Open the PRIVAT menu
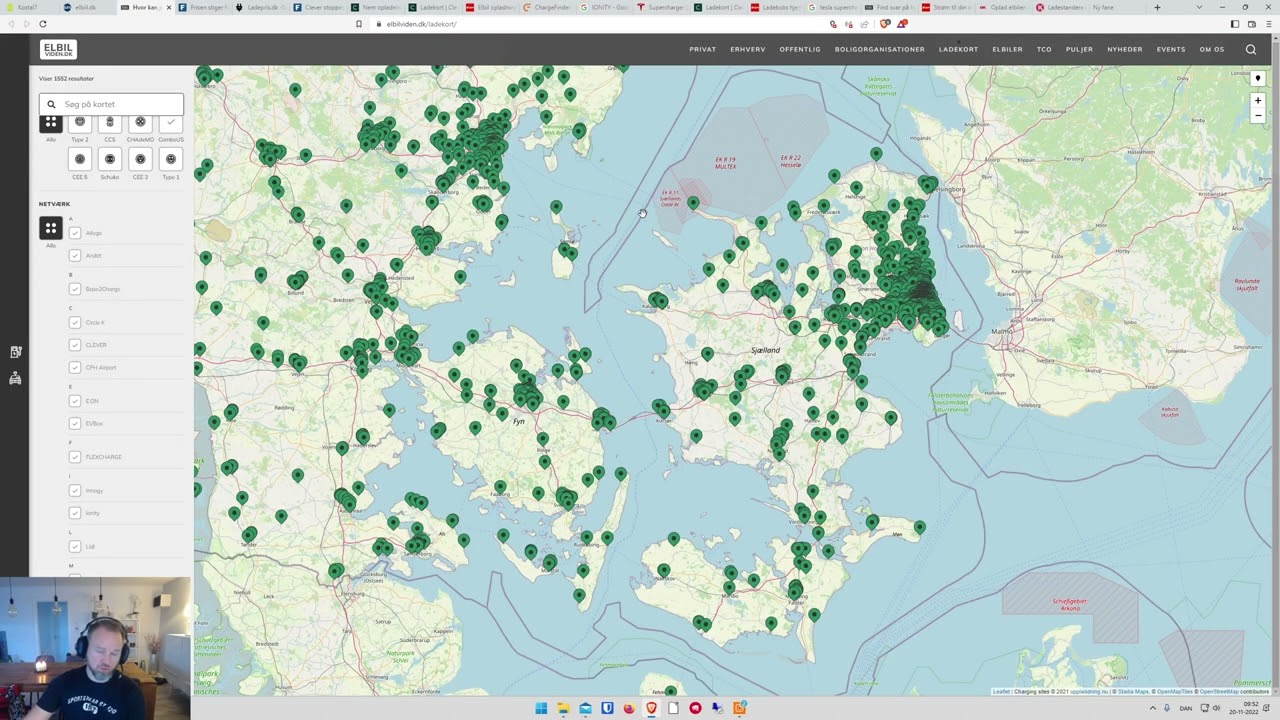Screen dimensions: 1280x720 [702, 49]
